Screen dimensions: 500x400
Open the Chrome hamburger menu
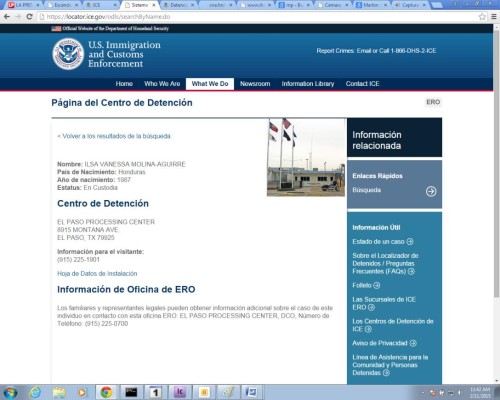point(494,16)
